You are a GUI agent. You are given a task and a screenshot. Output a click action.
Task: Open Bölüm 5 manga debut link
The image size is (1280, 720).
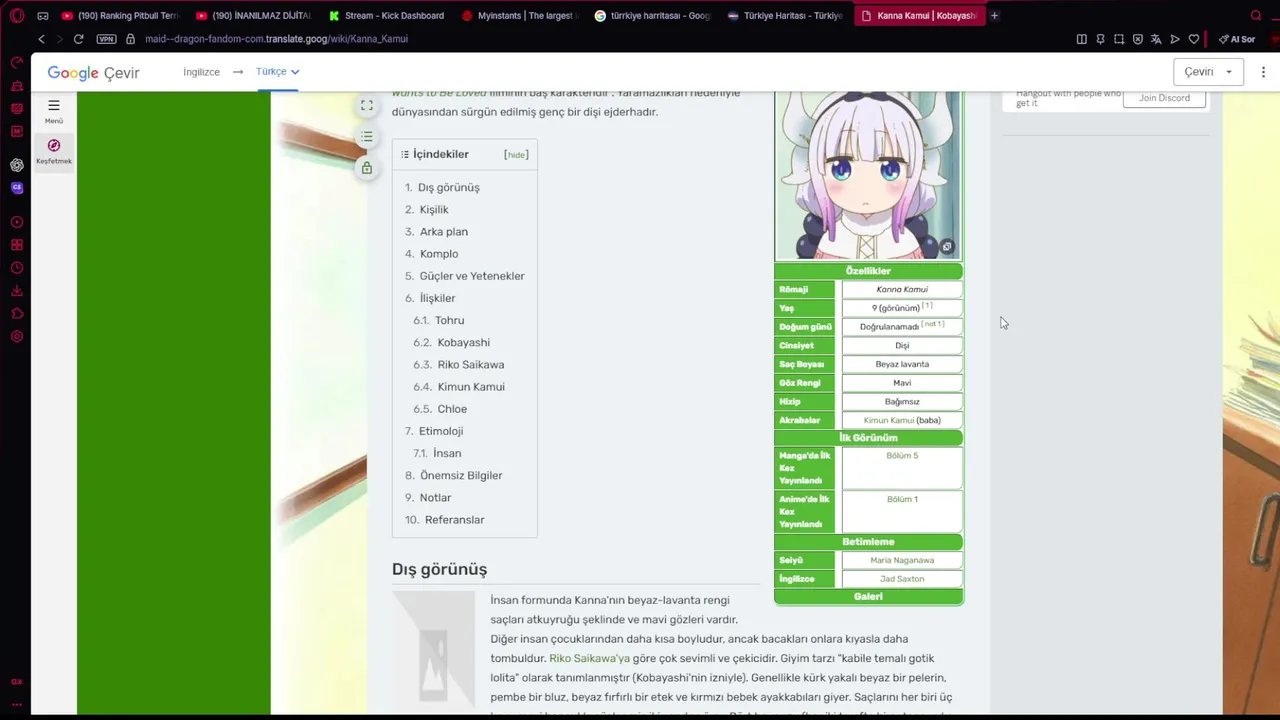tap(902, 456)
